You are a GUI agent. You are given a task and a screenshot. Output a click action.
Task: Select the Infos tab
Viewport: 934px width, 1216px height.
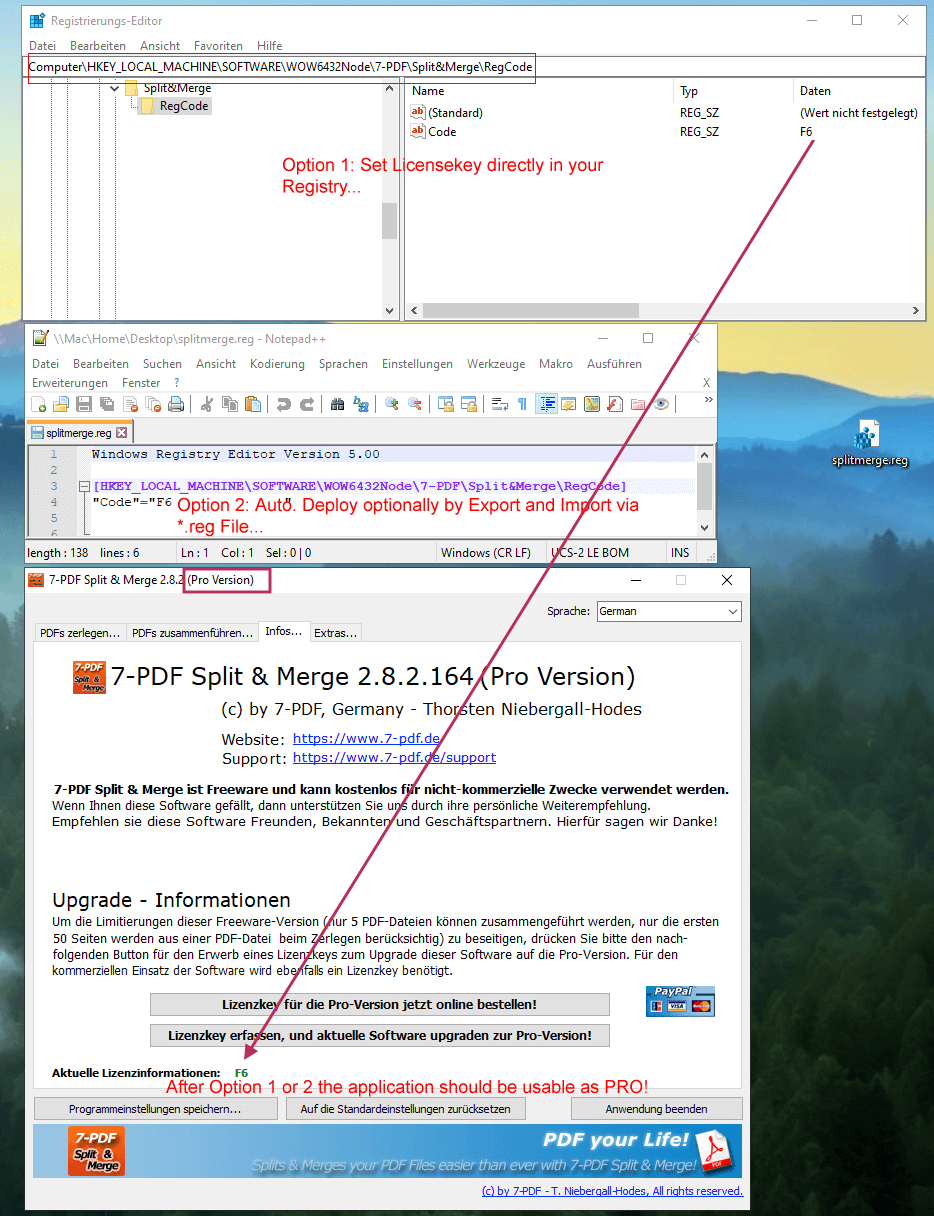coord(284,631)
